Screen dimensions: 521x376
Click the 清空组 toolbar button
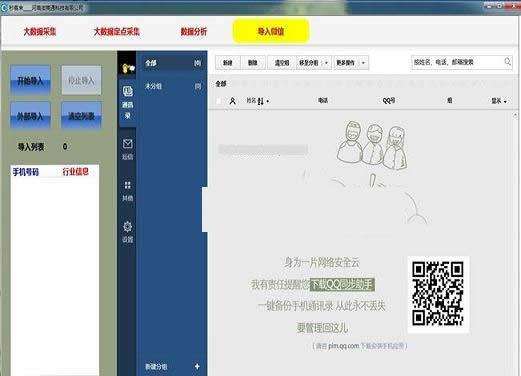click(282, 63)
